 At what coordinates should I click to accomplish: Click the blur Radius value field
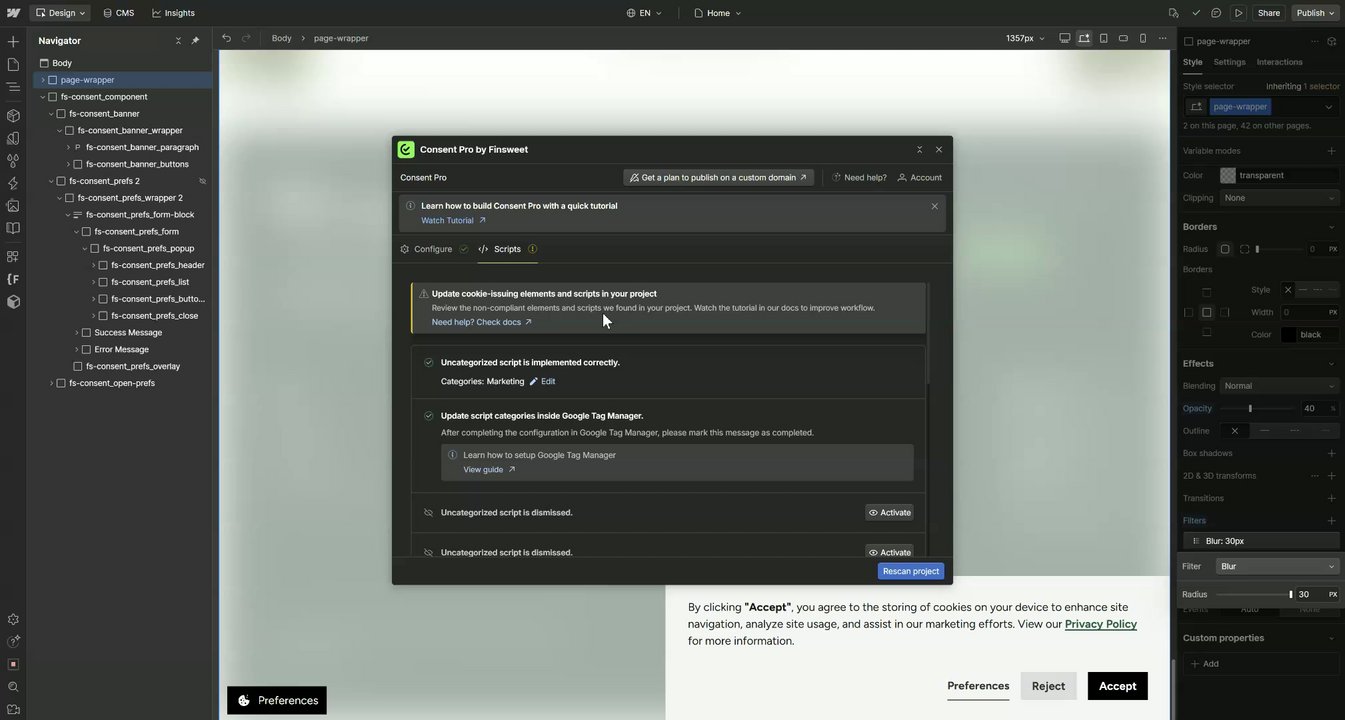pyautogui.click(x=1309, y=594)
